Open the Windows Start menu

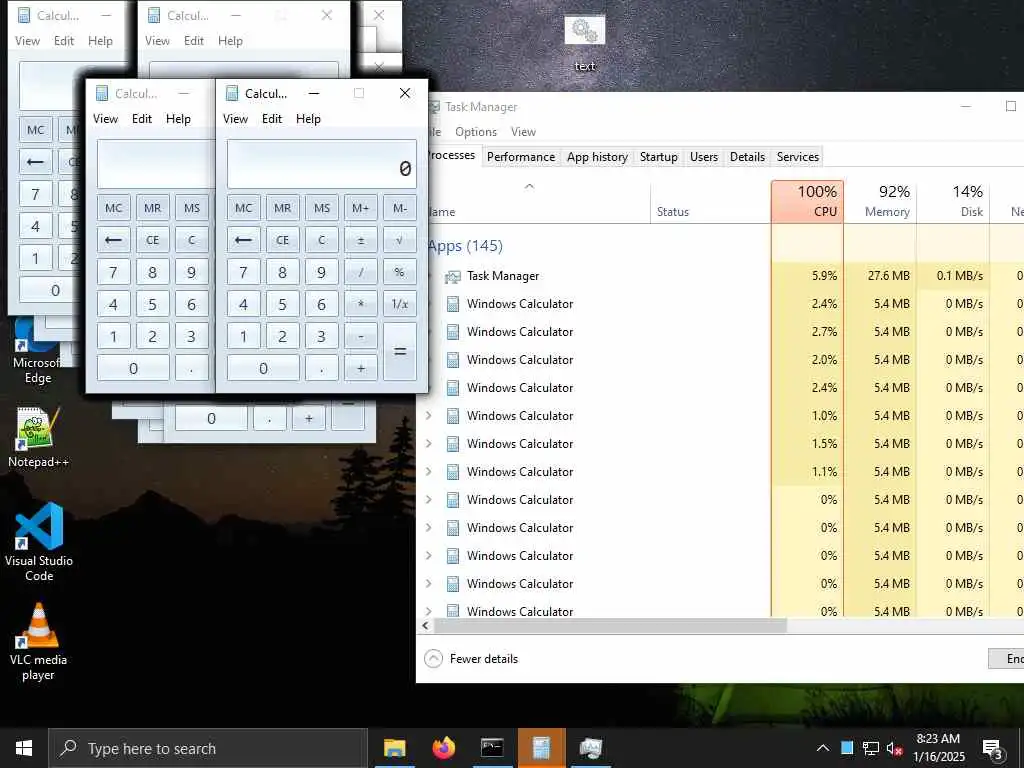pyautogui.click(x=24, y=748)
